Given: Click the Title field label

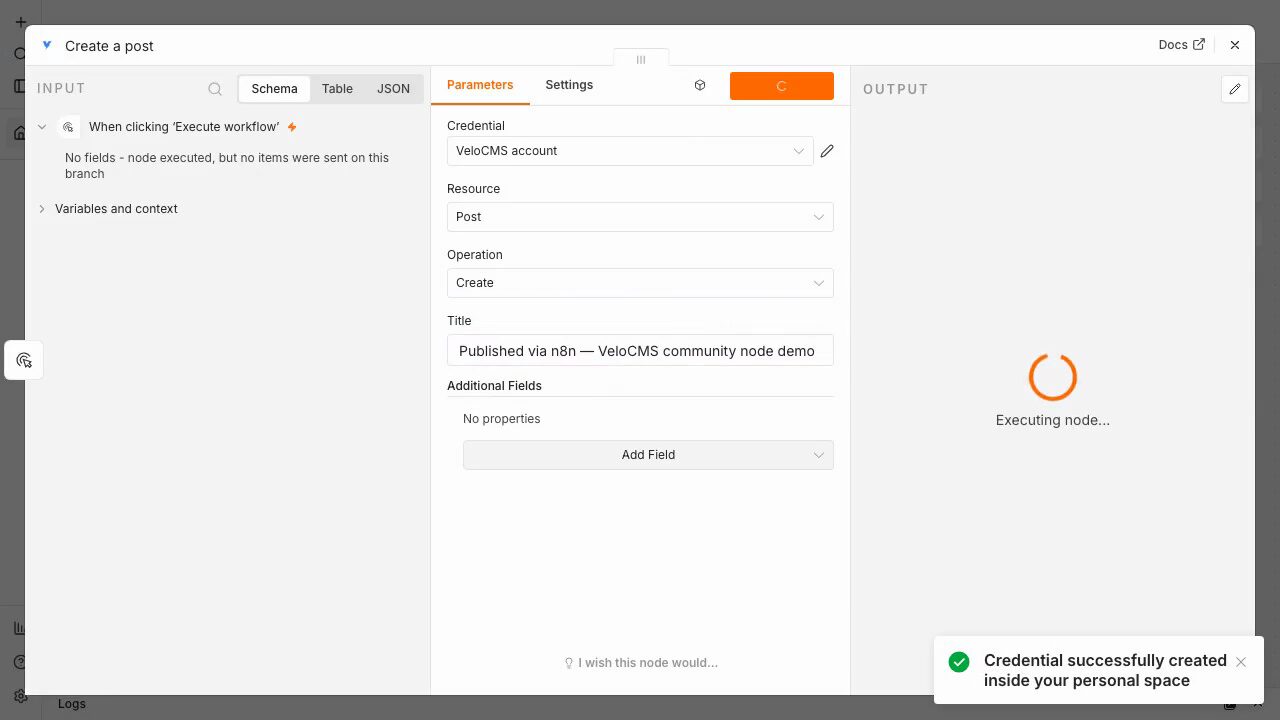Looking at the screenshot, I should click(x=459, y=321).
